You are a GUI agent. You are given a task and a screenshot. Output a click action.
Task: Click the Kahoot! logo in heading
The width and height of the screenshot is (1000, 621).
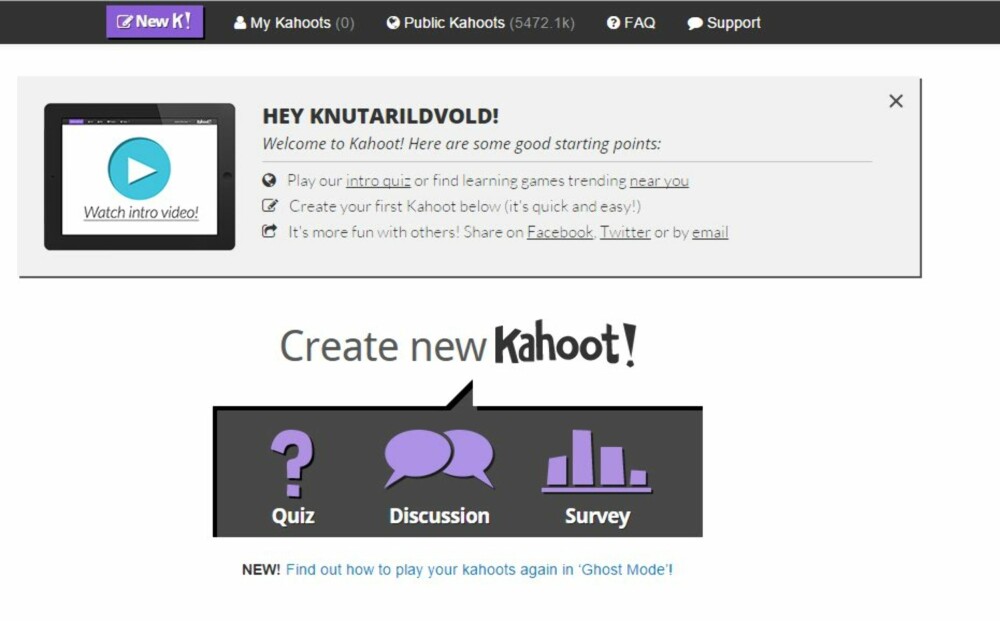coord(566,344)
